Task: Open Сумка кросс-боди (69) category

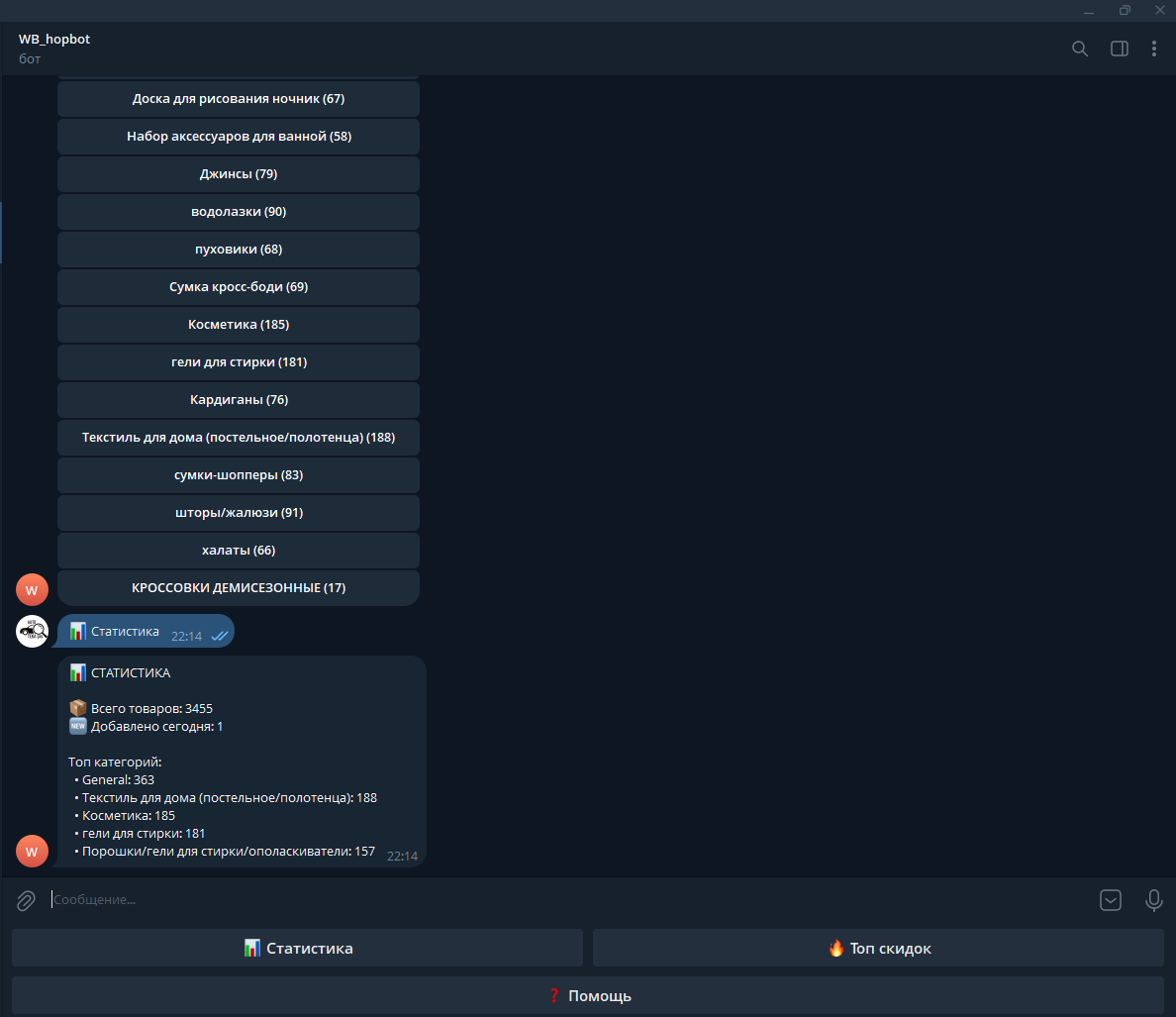Action: click(x=239, y=286)
